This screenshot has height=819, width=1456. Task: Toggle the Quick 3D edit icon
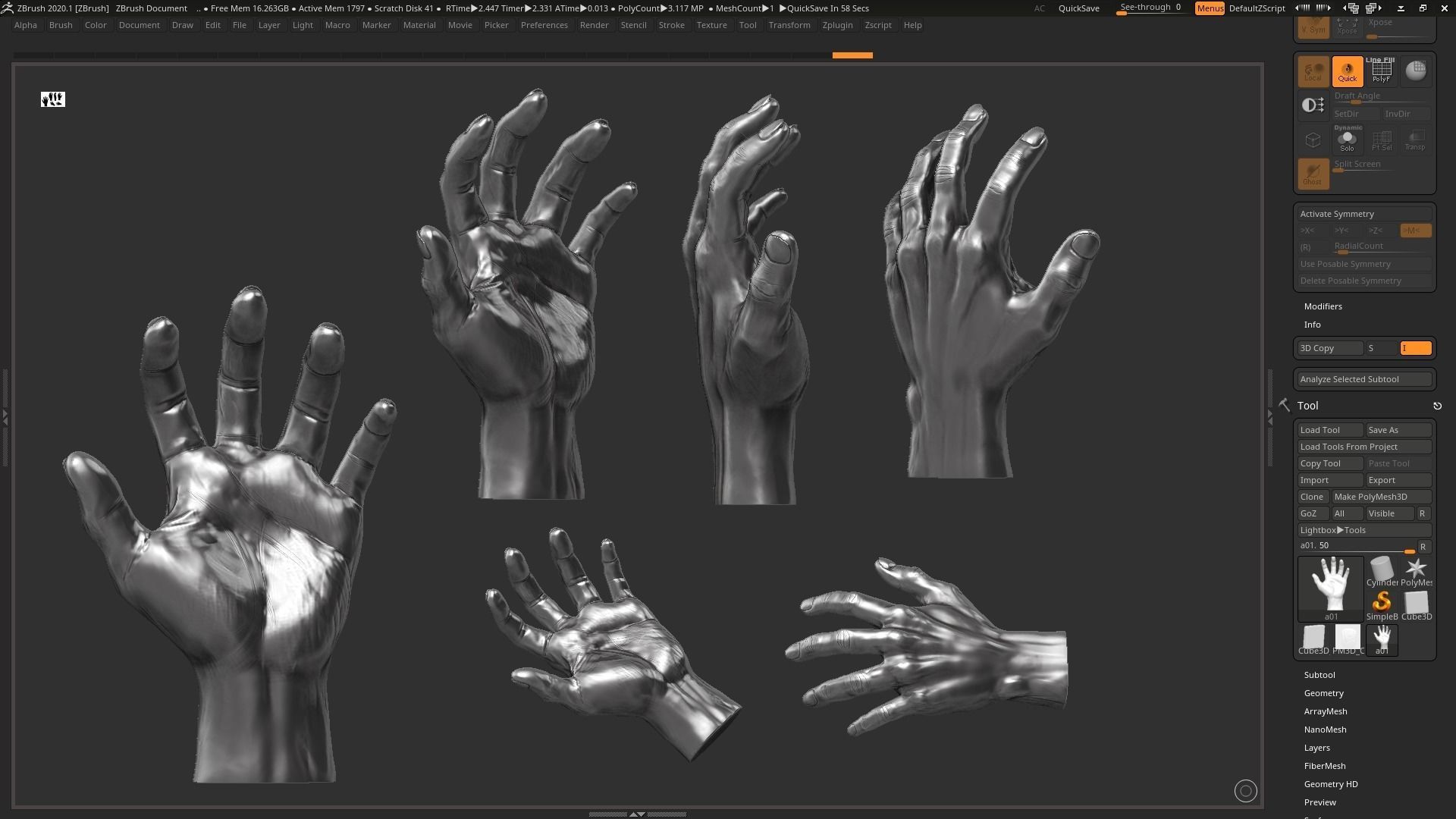[1347, 71]
